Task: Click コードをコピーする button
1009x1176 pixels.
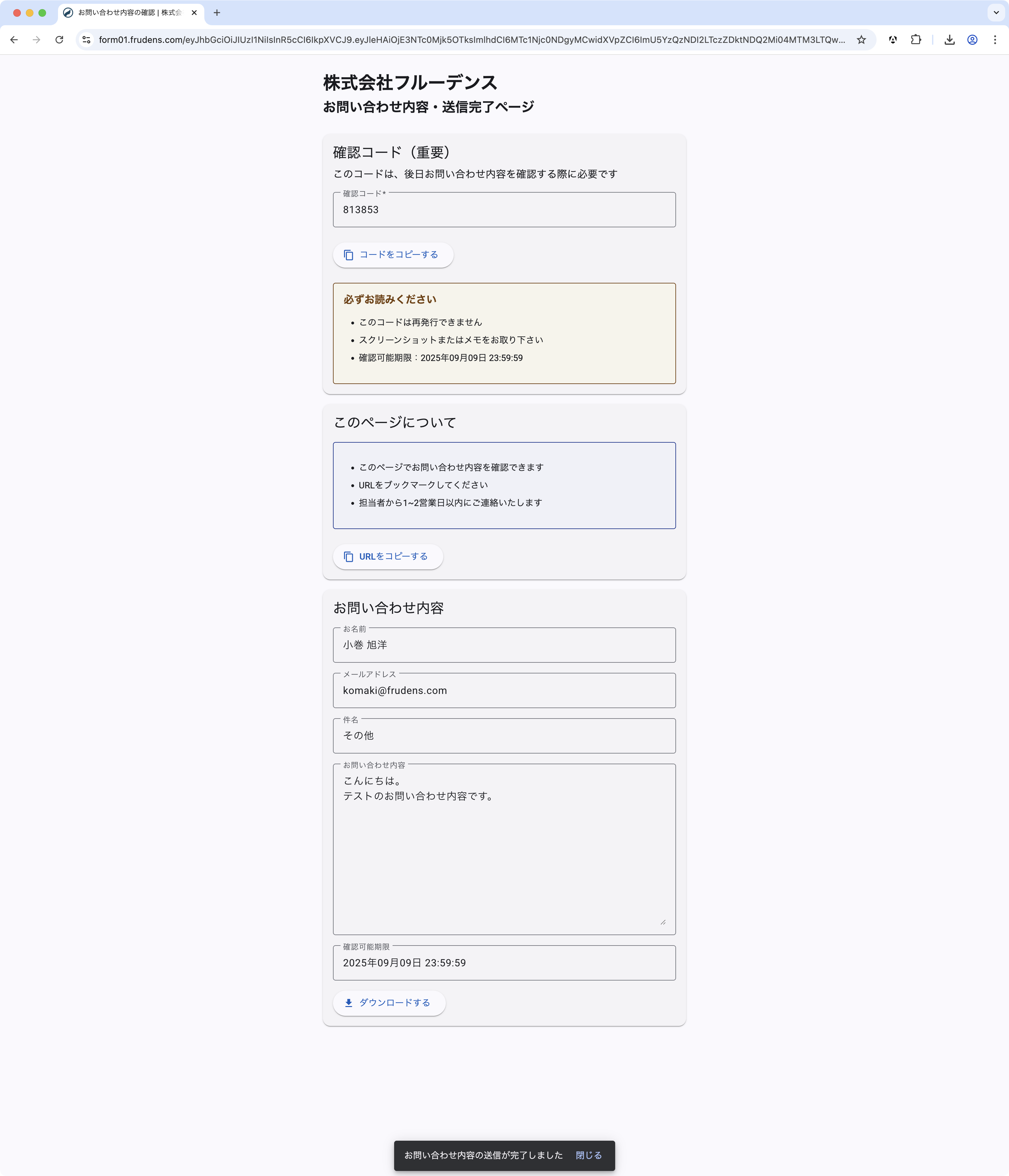Action: (393, 255)
